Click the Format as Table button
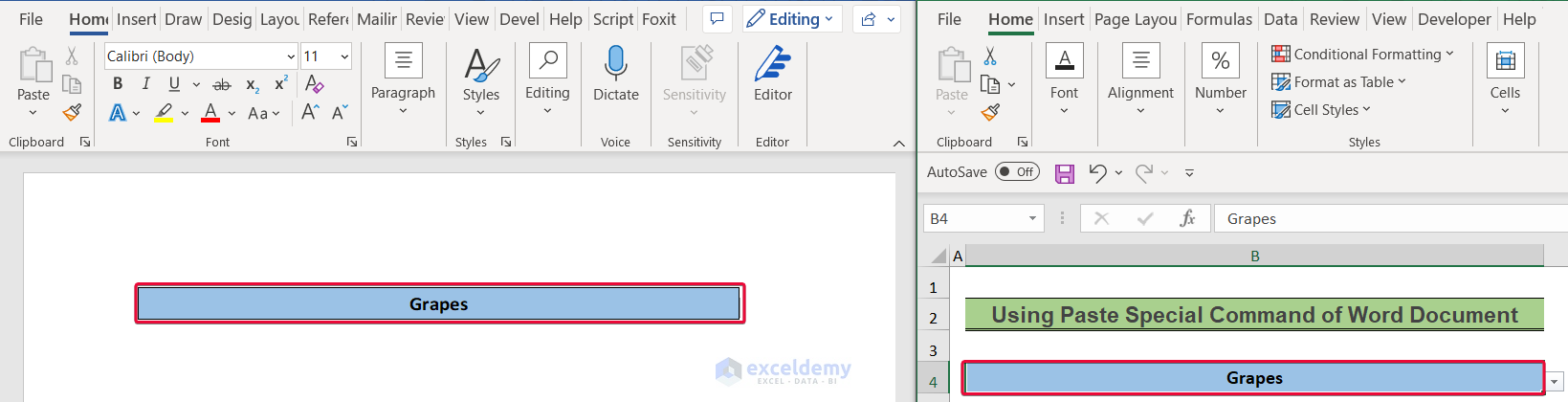1568x402 pixels. click(1338, 82)
